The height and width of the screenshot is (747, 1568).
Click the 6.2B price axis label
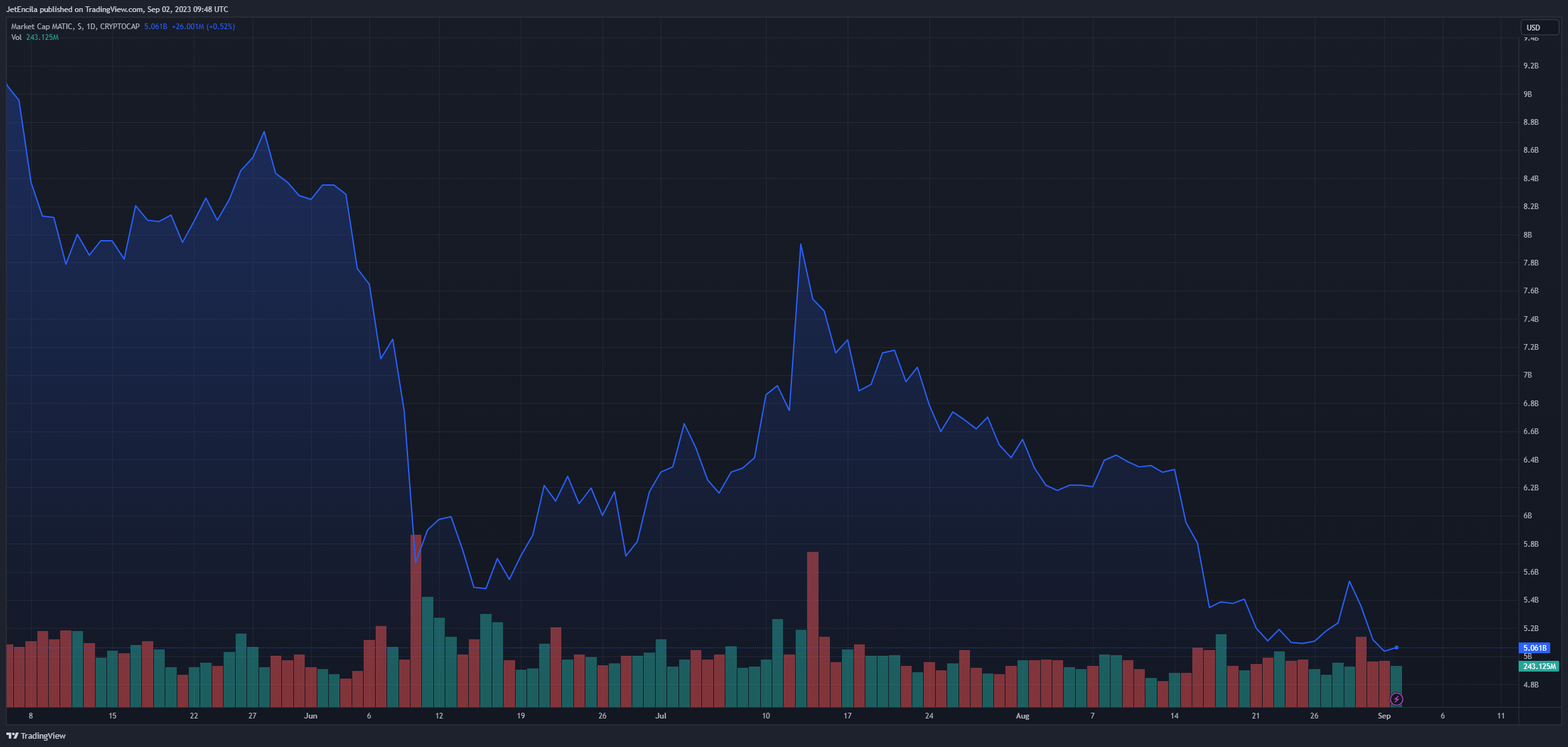pos(1531,488)
